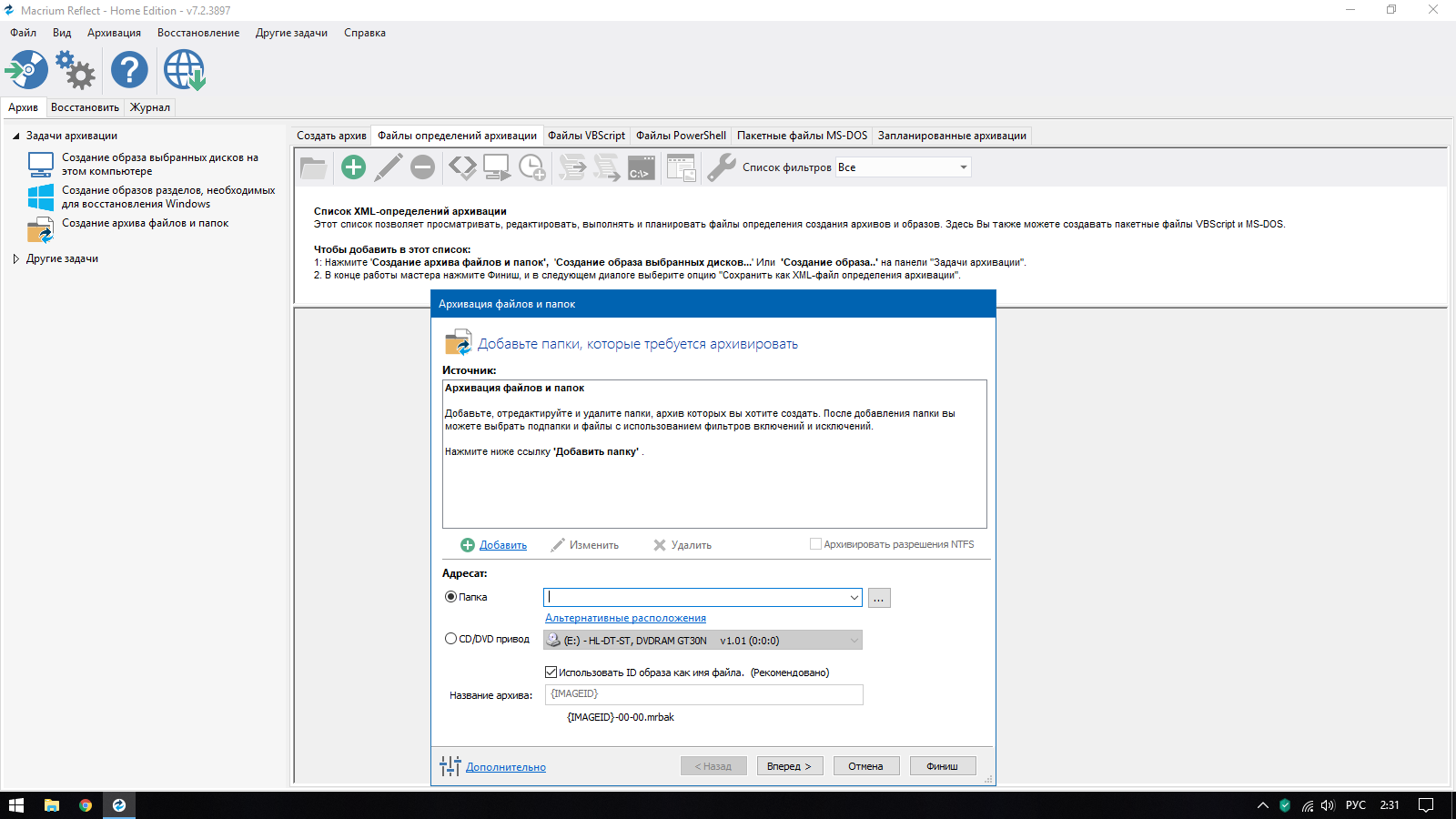Click the Вперед > button
The image size is (1456, 819).
pyautogui.click(x=789, y=766)
